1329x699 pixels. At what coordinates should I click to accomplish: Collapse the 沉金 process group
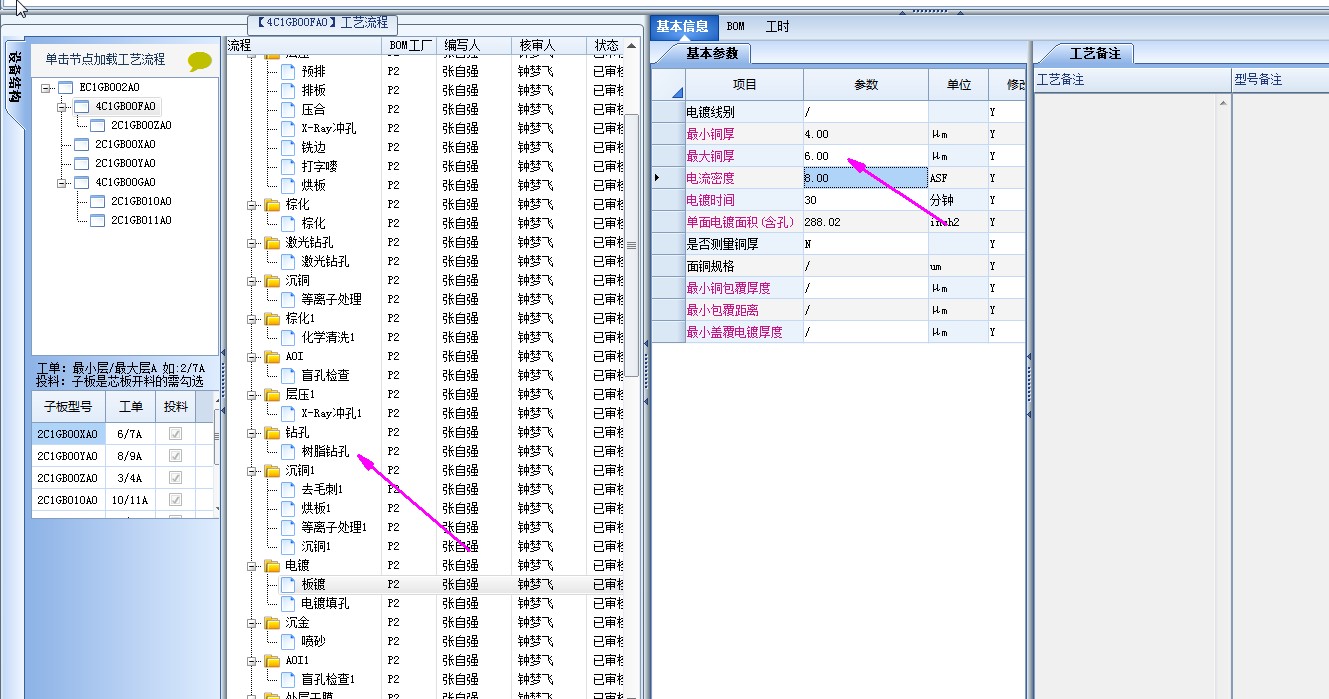251,622
